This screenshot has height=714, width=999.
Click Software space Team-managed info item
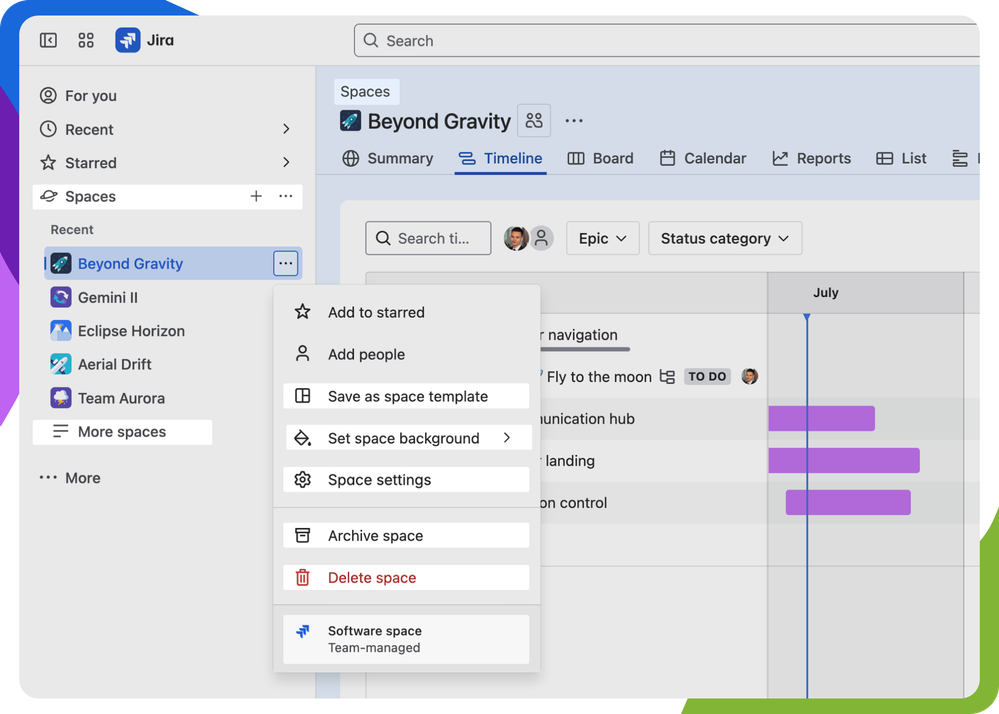(406, 639)
